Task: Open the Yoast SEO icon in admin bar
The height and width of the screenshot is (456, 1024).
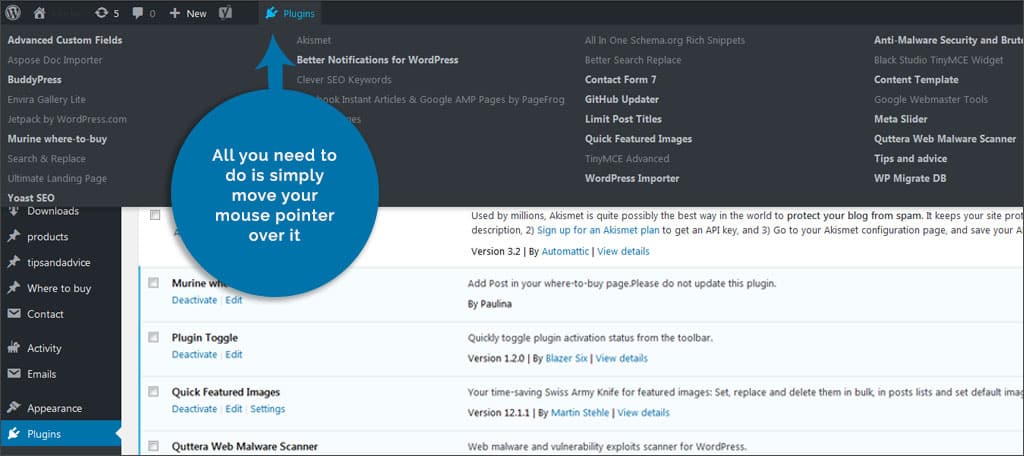Action: coord(225,13)
